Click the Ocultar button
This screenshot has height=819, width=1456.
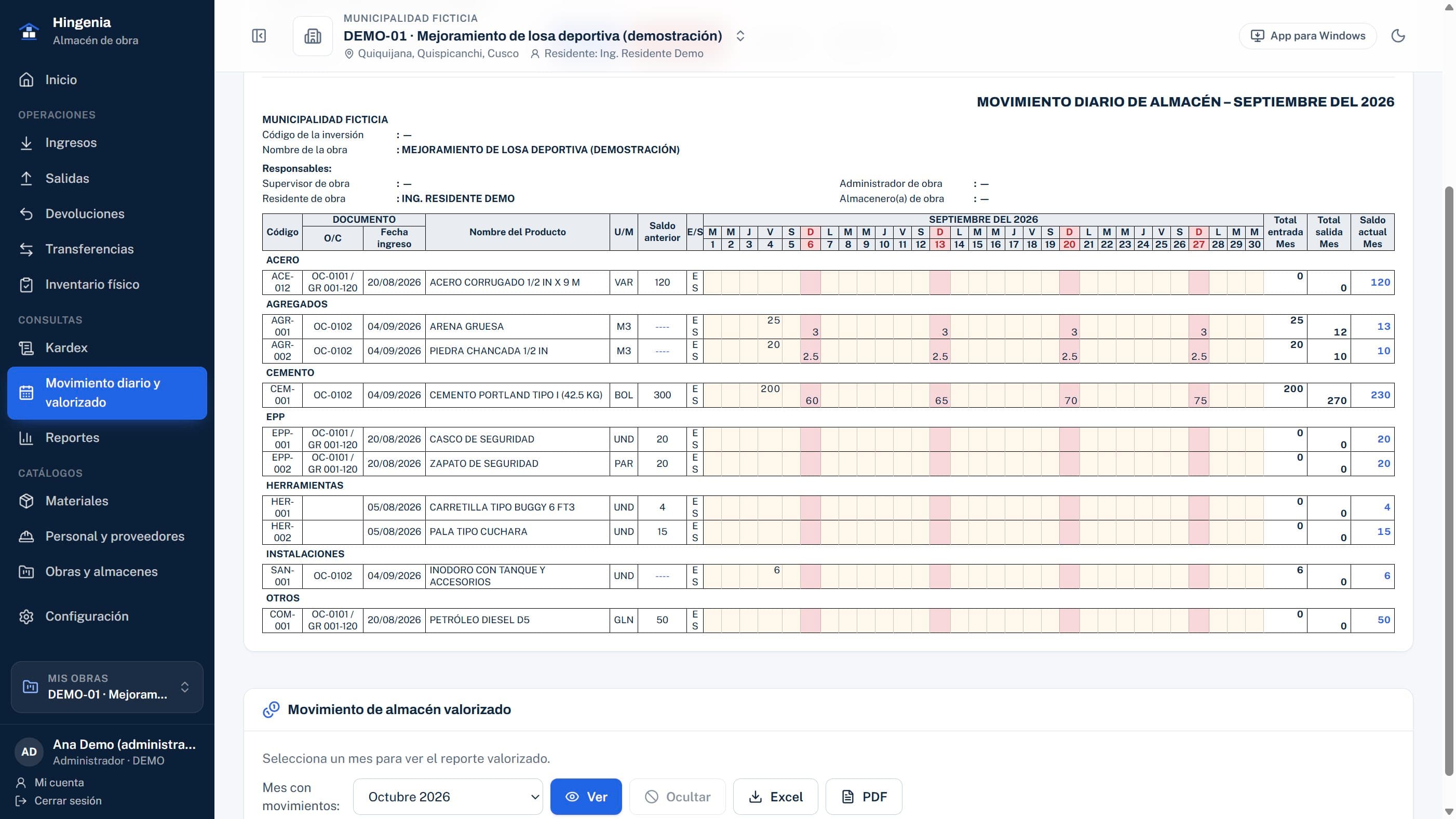coord(677,797)
